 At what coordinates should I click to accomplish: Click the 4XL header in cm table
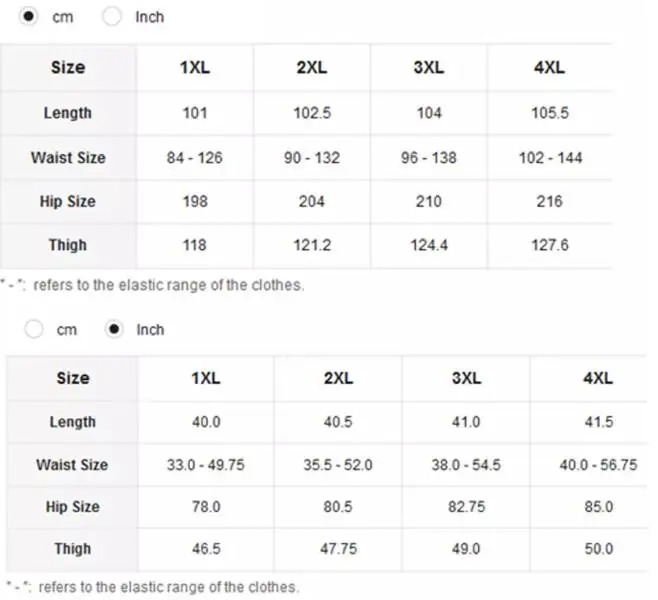[549, 68]
